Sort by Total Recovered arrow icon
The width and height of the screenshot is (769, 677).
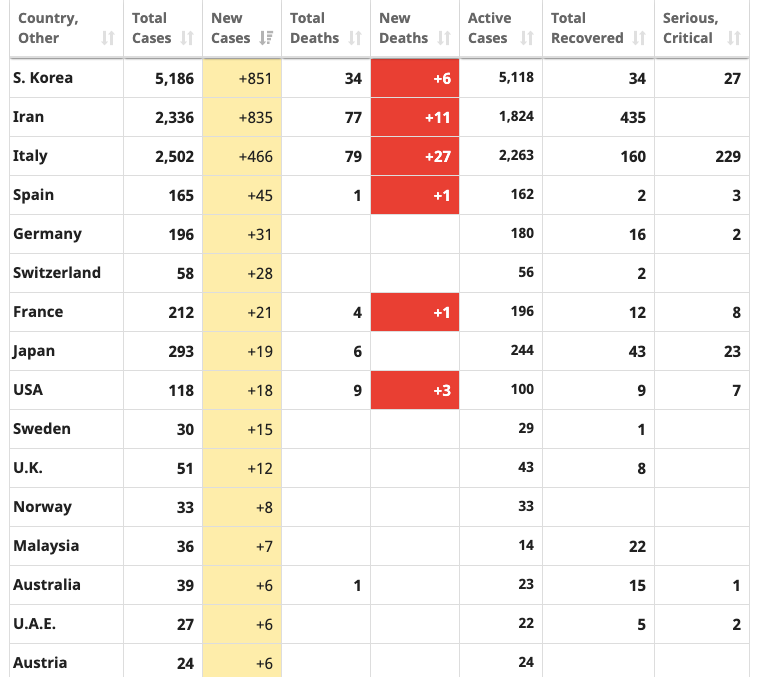click(x=639, y=38)
